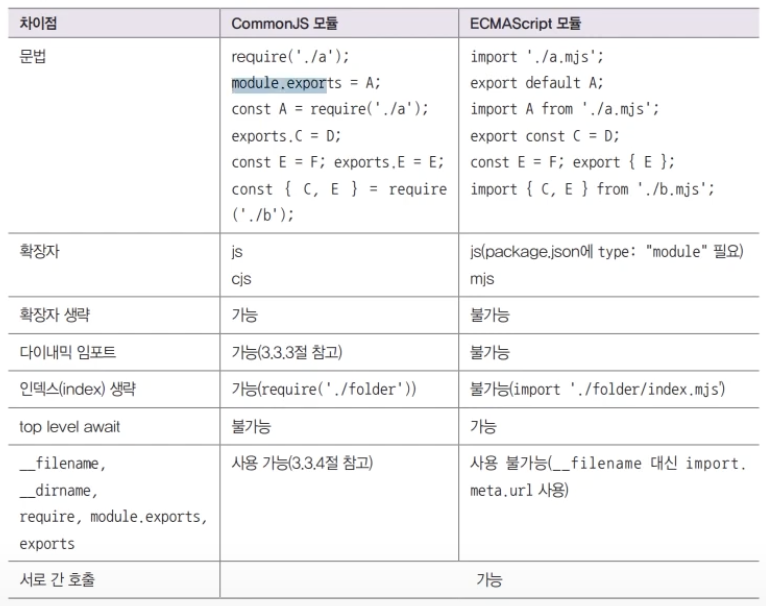Click the 확장자 생략 row label
This screenshot has height=606, width=766.
[54, 315]
